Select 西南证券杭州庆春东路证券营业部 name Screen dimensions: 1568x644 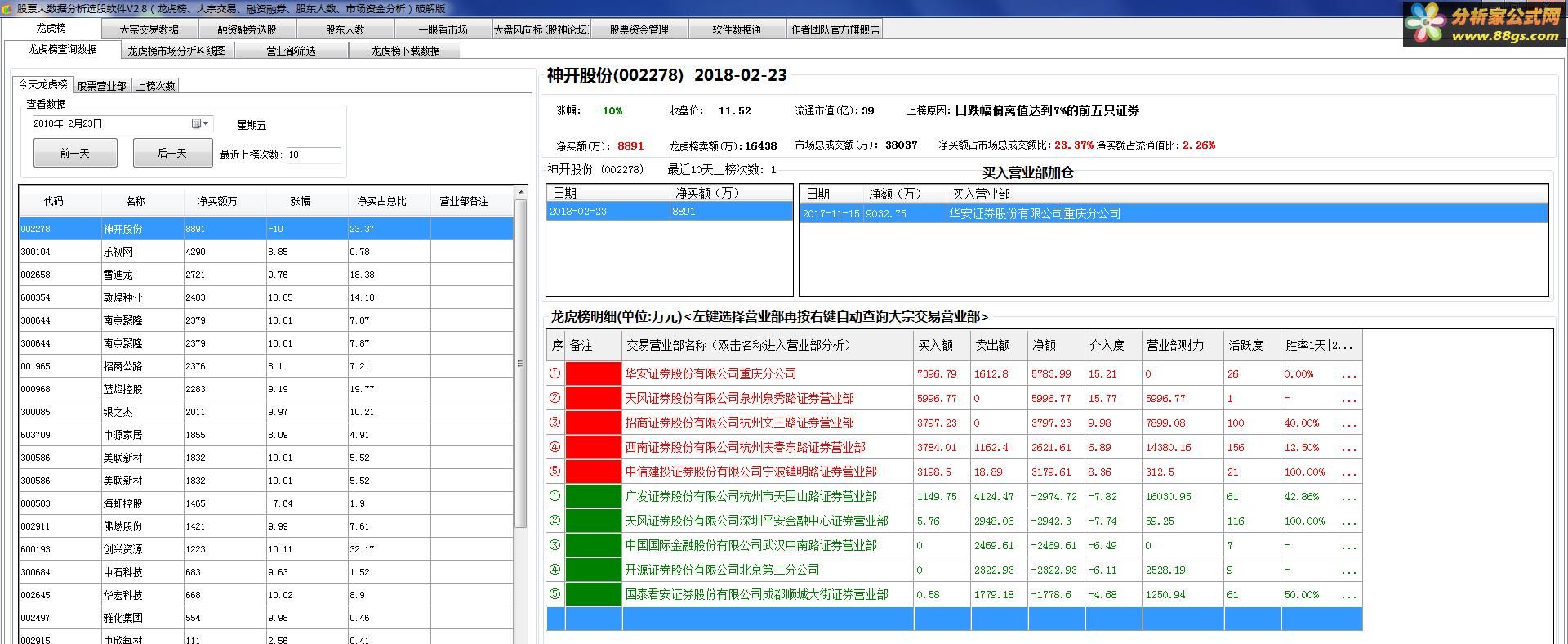click(745, 447)
